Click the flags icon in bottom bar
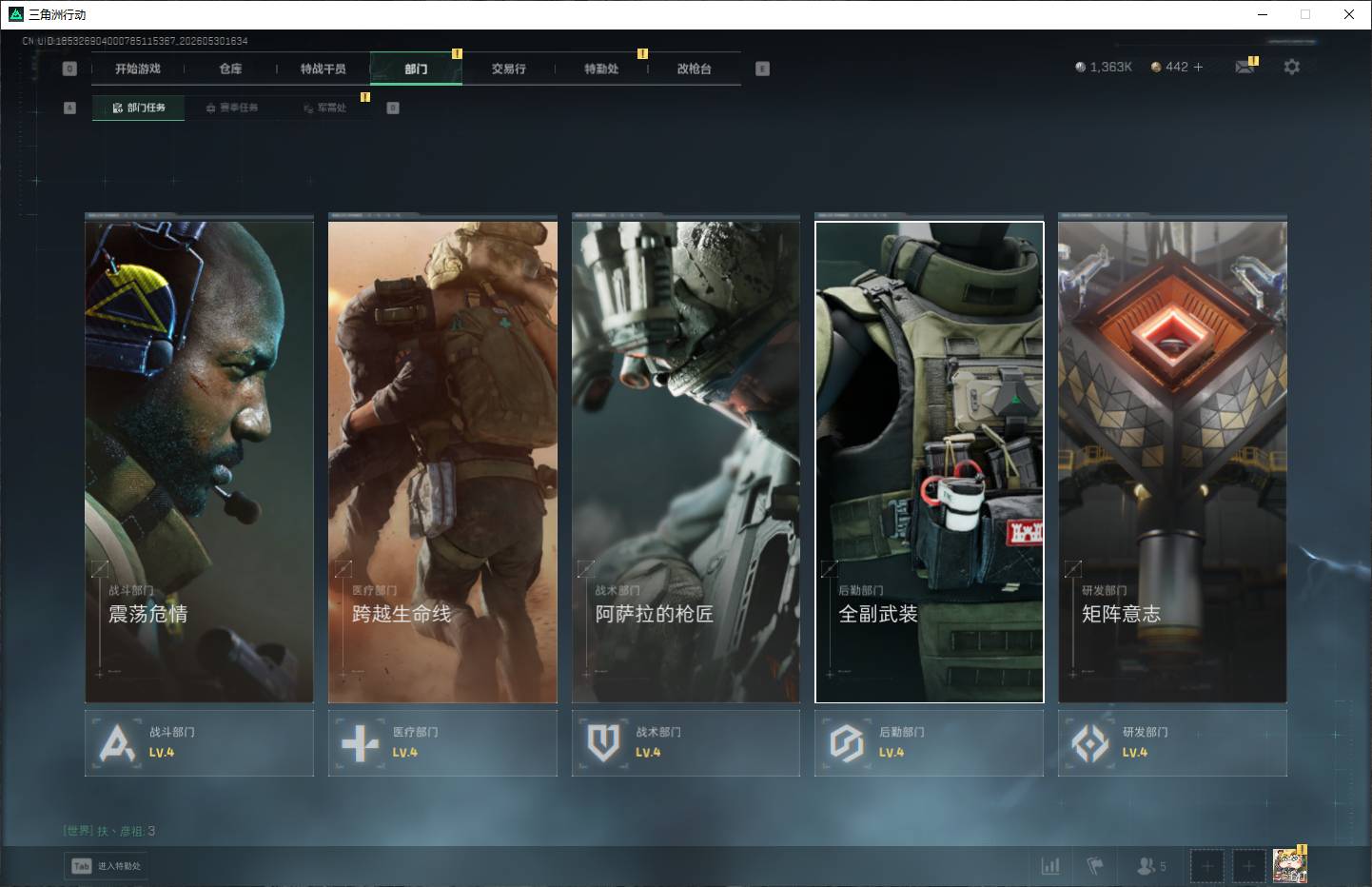Image resolution: width=1372 pixels, height=887 pixels. 1095,866
